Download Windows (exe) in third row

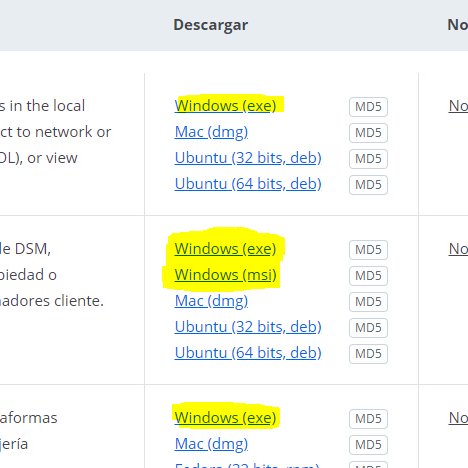click(225, 418)
